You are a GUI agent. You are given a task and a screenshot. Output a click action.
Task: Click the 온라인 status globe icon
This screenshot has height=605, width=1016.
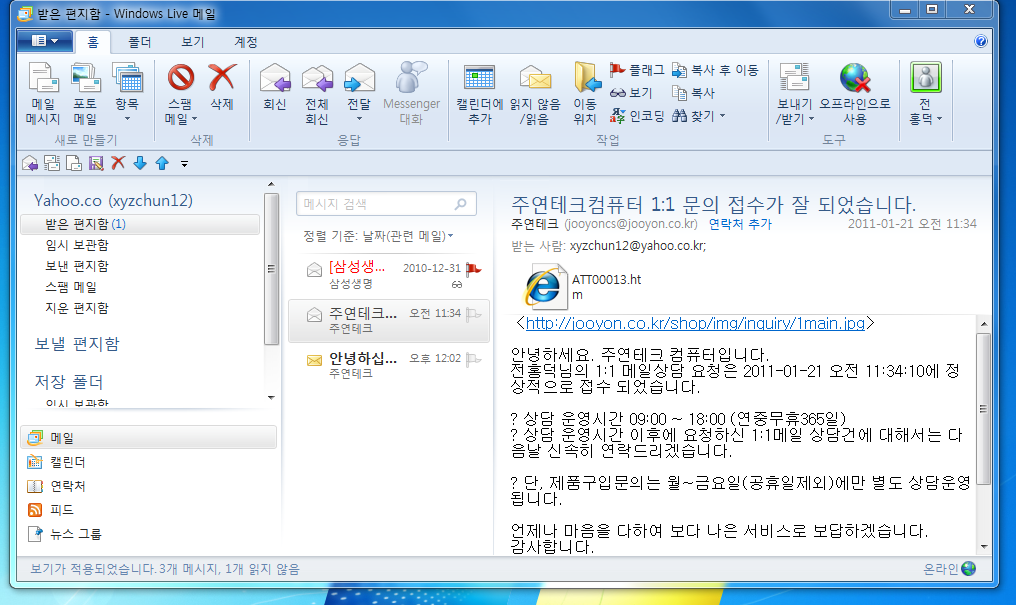(x=969, y=569)
